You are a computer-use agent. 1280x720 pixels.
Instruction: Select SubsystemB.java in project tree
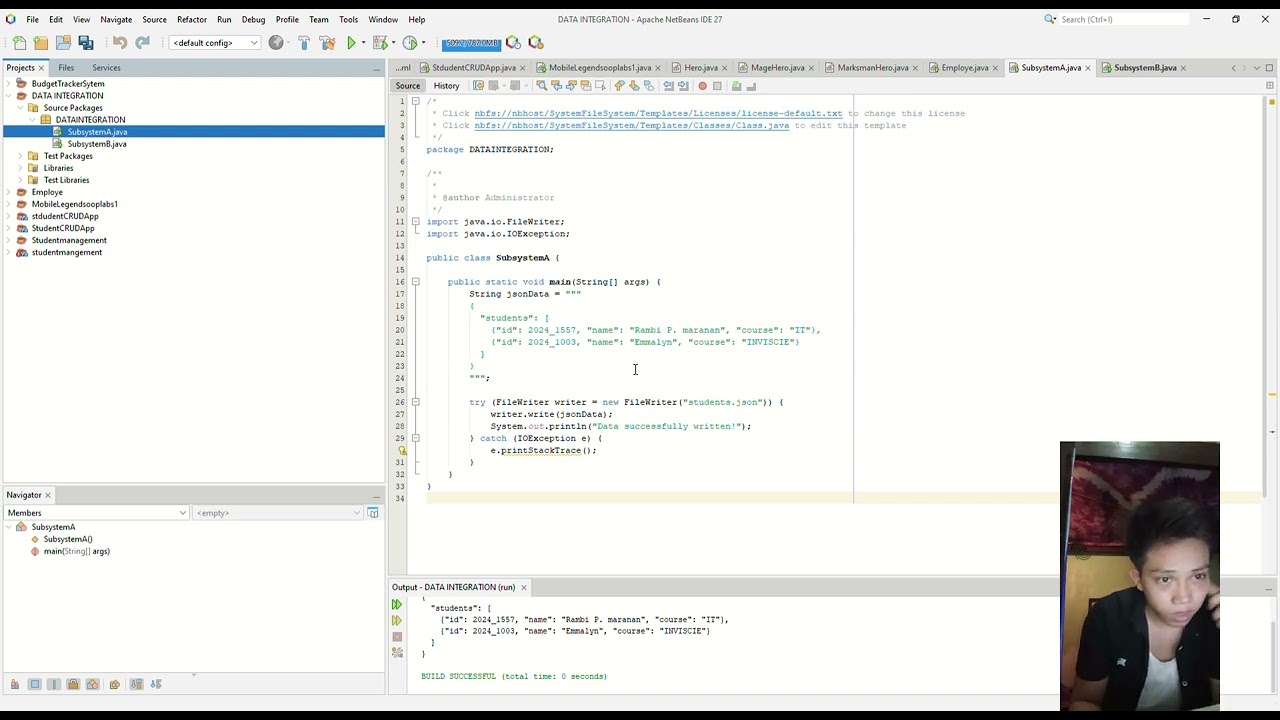[x=97, y=144]
